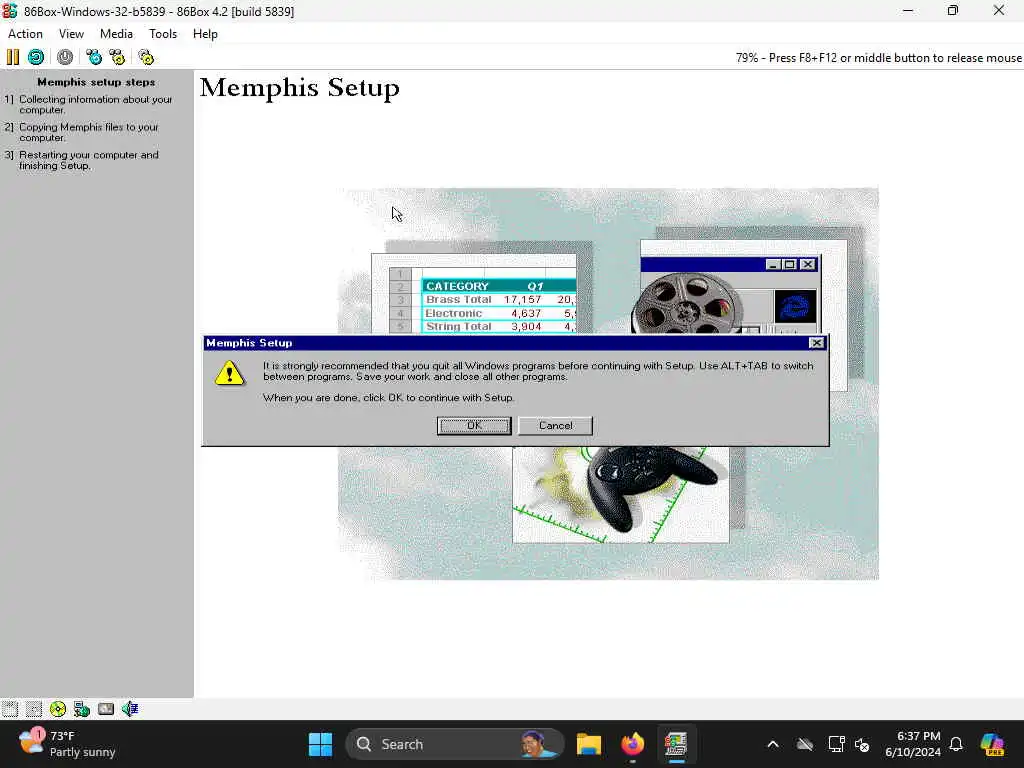Click the cloud-off tray icon
1024x768 pixels.
805,744
